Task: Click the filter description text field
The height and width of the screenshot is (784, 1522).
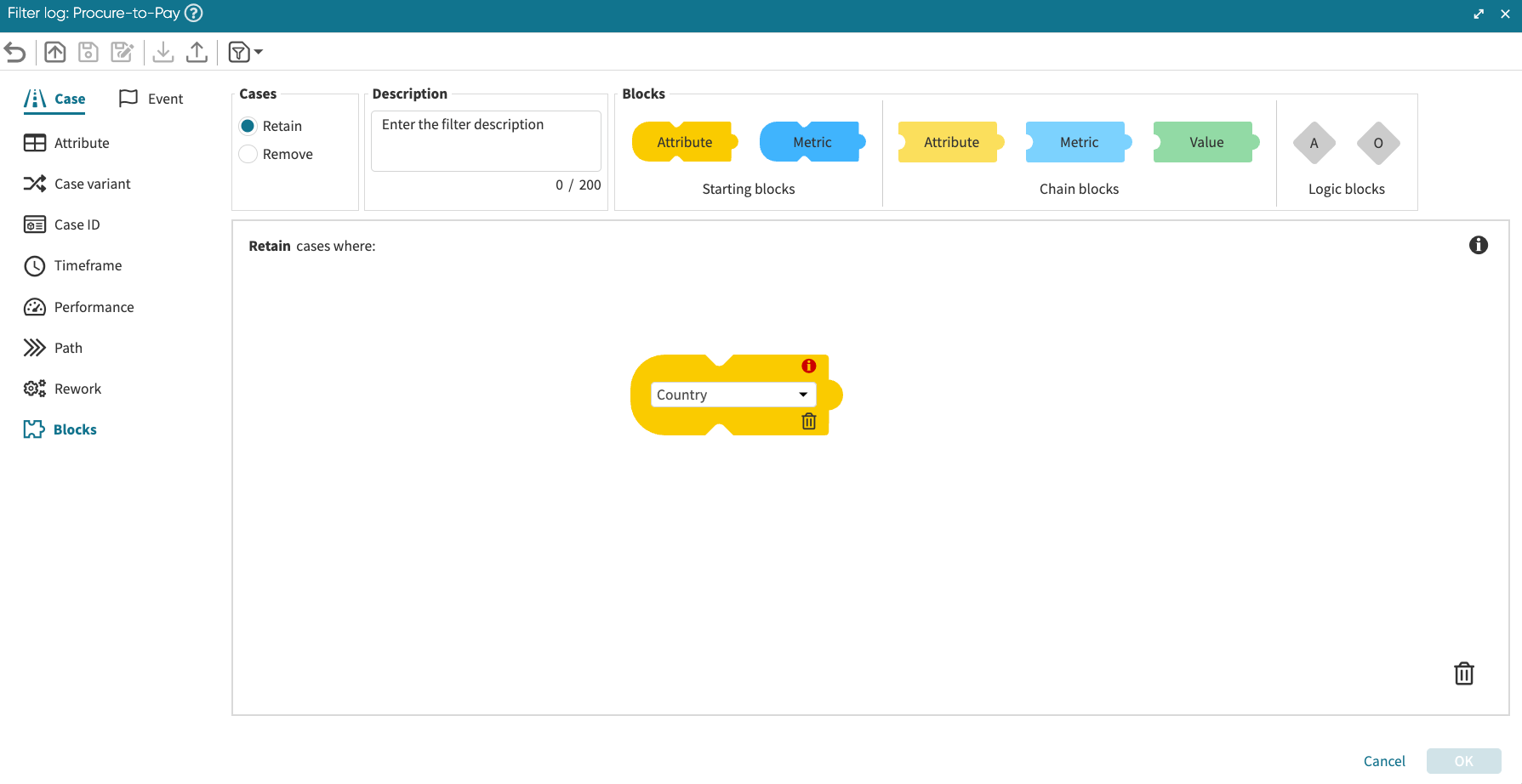Action: point(486,140)
